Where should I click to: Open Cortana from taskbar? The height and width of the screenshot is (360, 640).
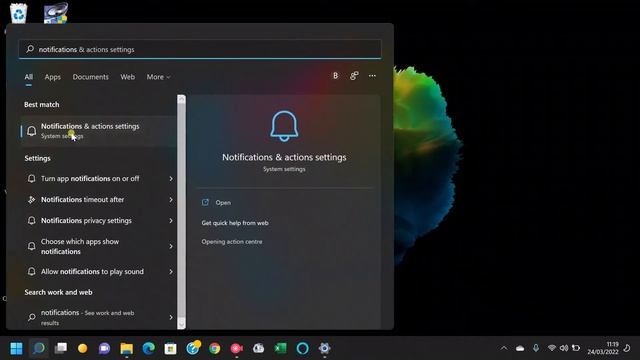click(302, 348)
